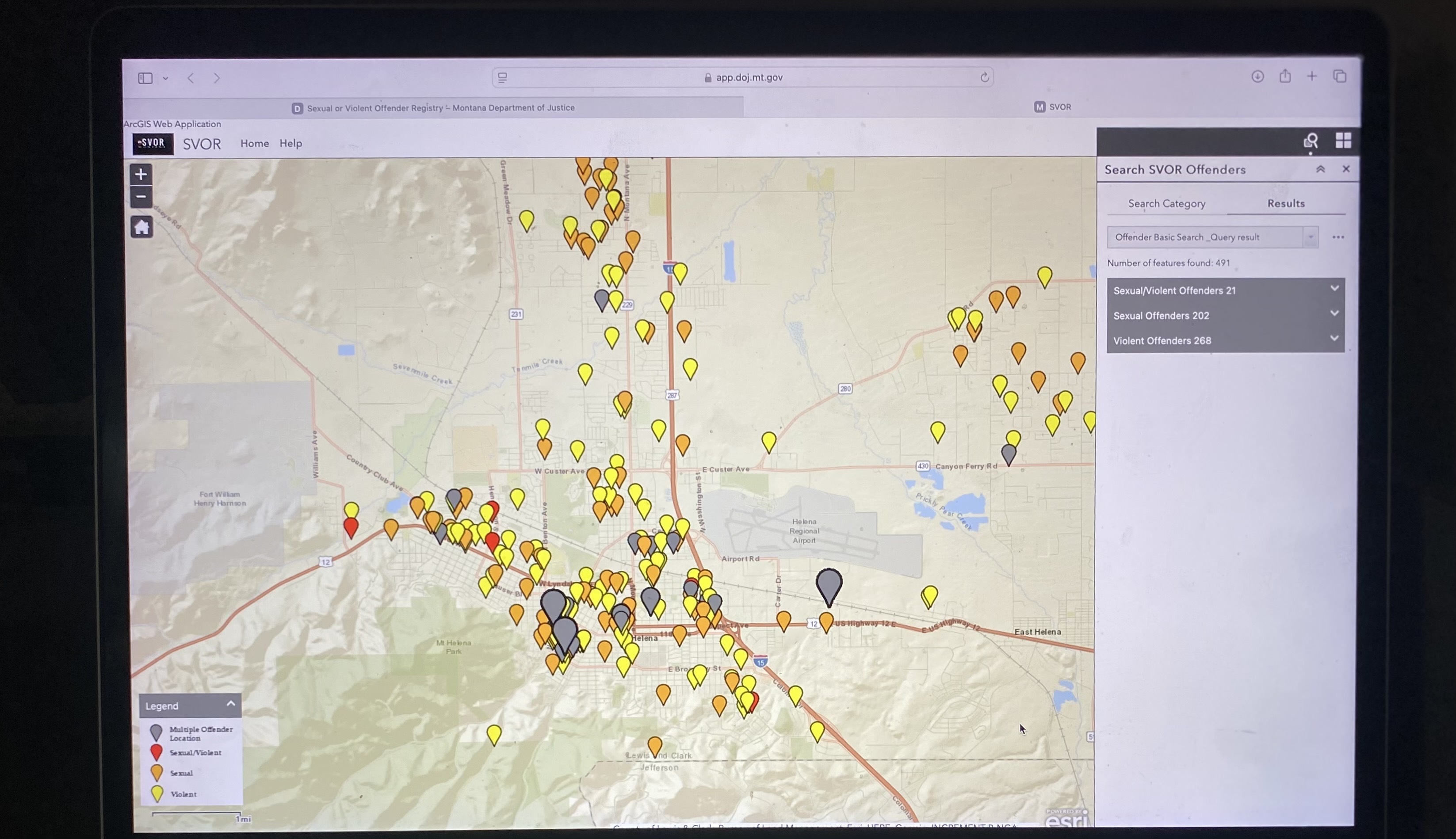Collapse the Legend panel chevron
The image size is (1456, 839).
coord(231,704)
